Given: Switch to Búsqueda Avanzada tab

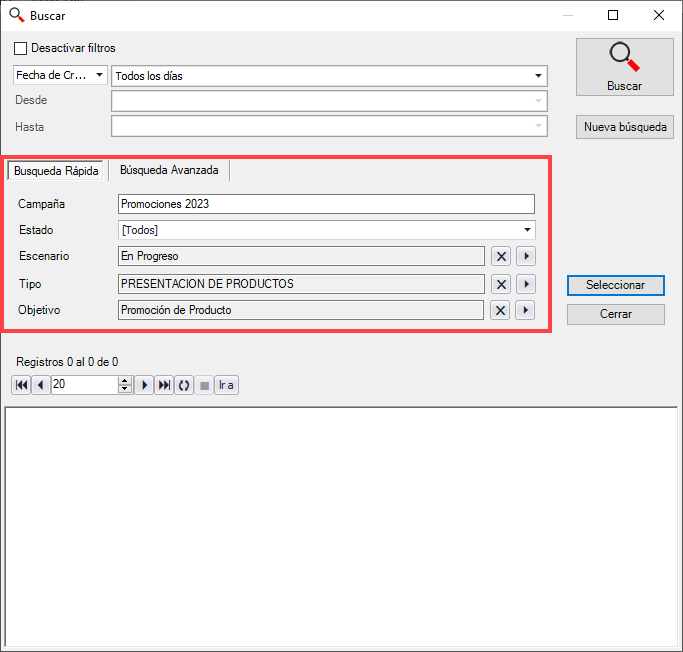Looking at the screenshot, I should pos(169,170).
